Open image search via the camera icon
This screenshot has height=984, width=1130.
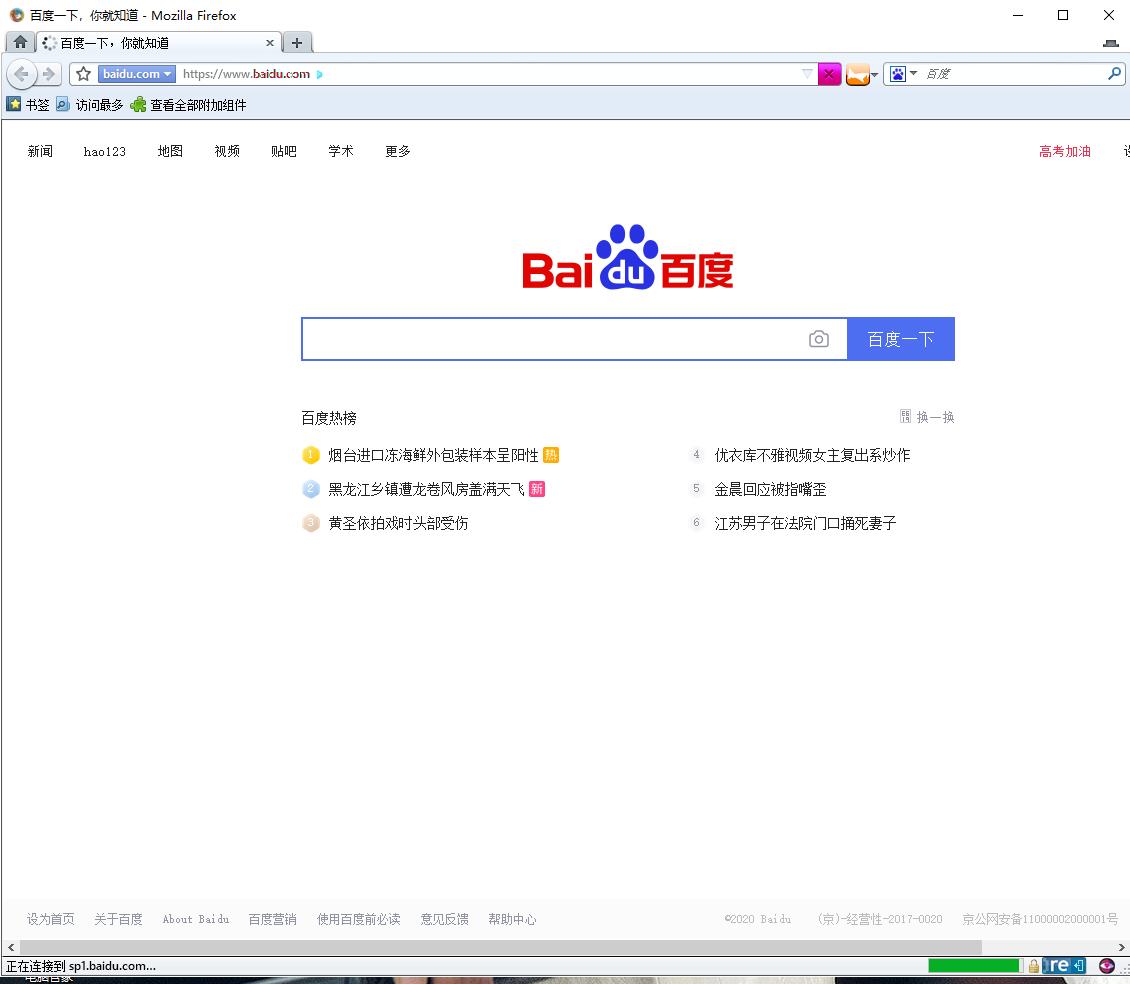[819, 339]
